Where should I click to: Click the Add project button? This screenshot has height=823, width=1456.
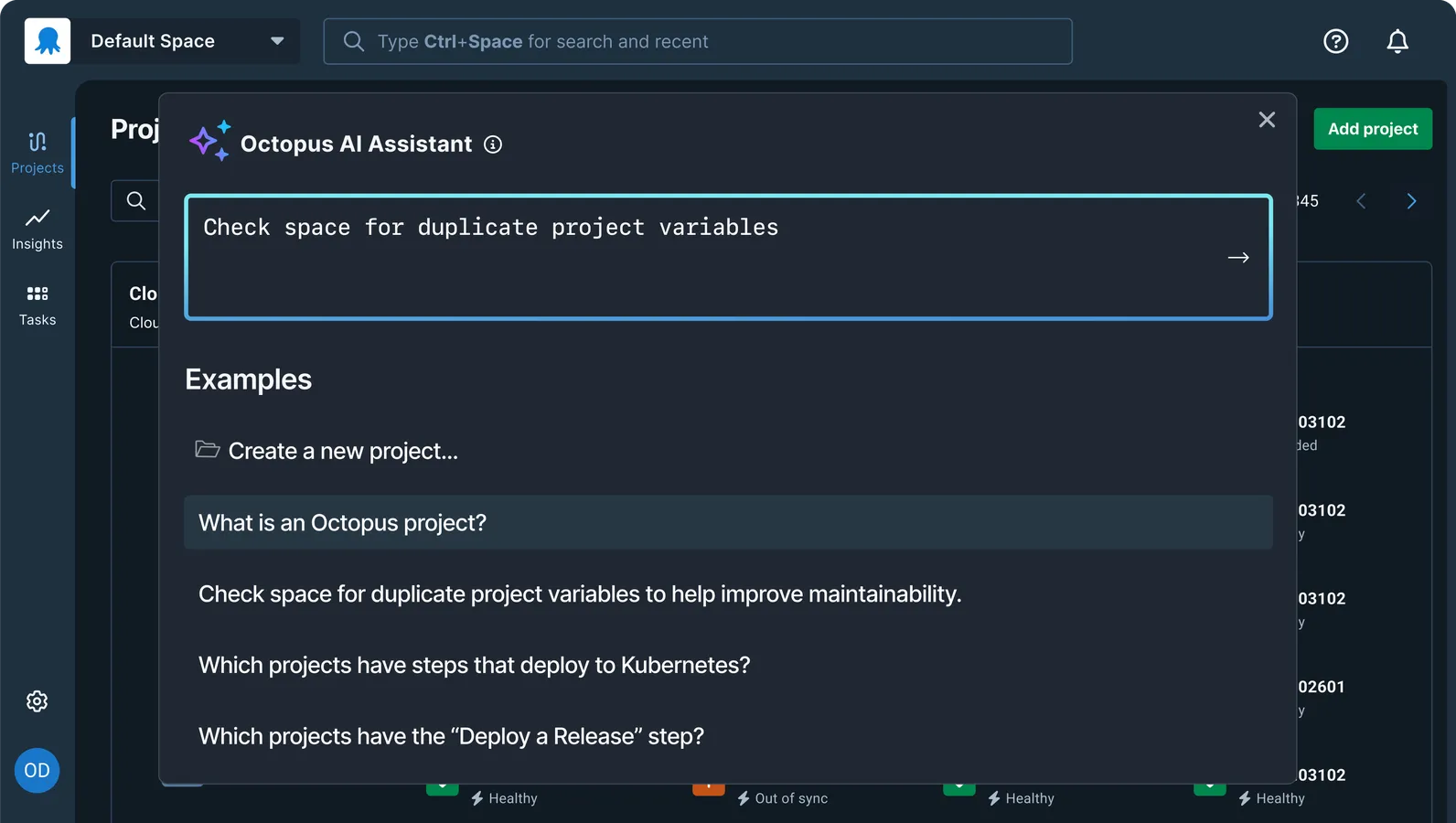(x=1373, y=129)
